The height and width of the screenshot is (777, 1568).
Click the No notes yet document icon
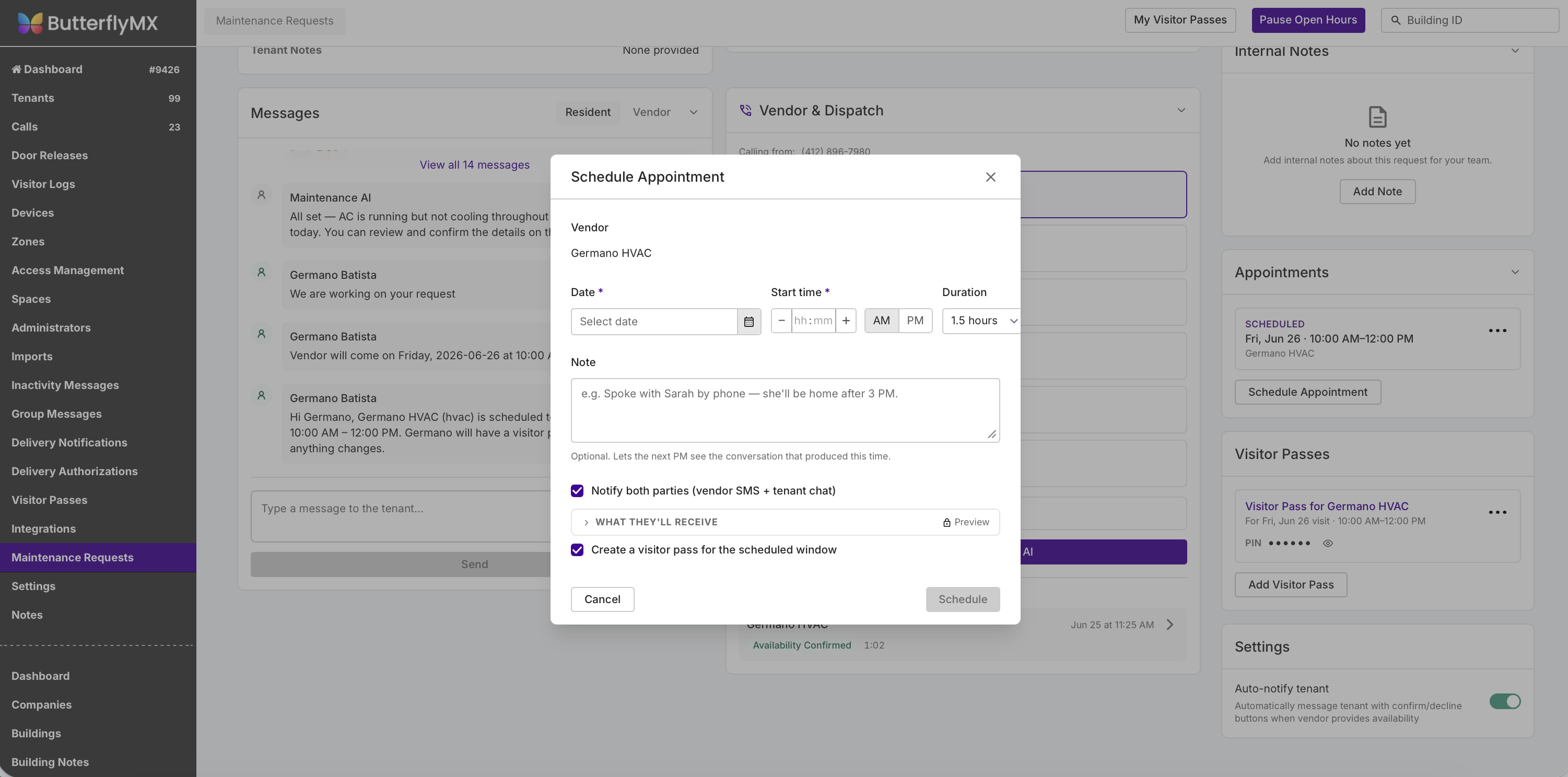pos(1377,117)
